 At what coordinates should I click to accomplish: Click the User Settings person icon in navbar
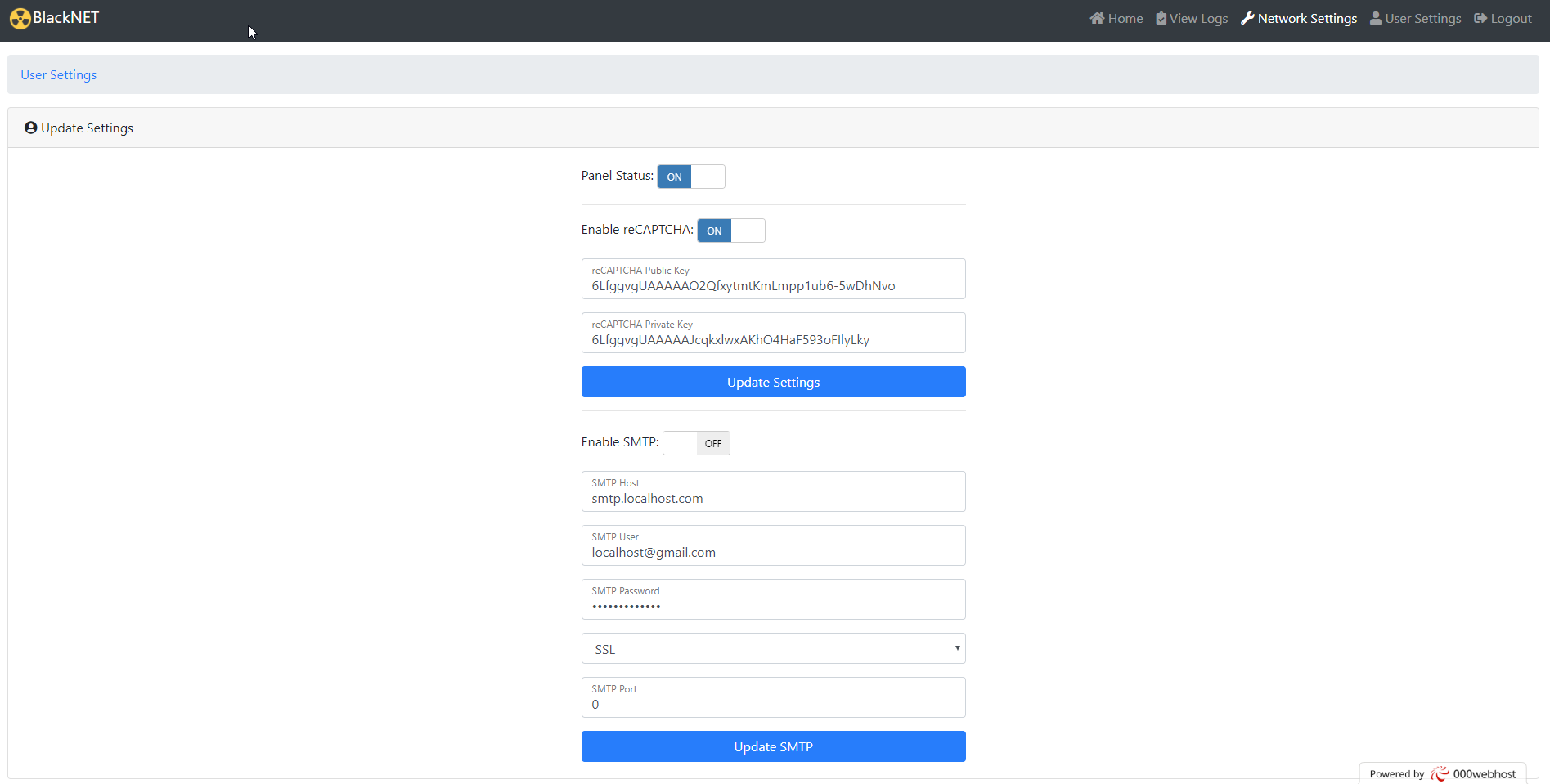[x=1376, y=18]
